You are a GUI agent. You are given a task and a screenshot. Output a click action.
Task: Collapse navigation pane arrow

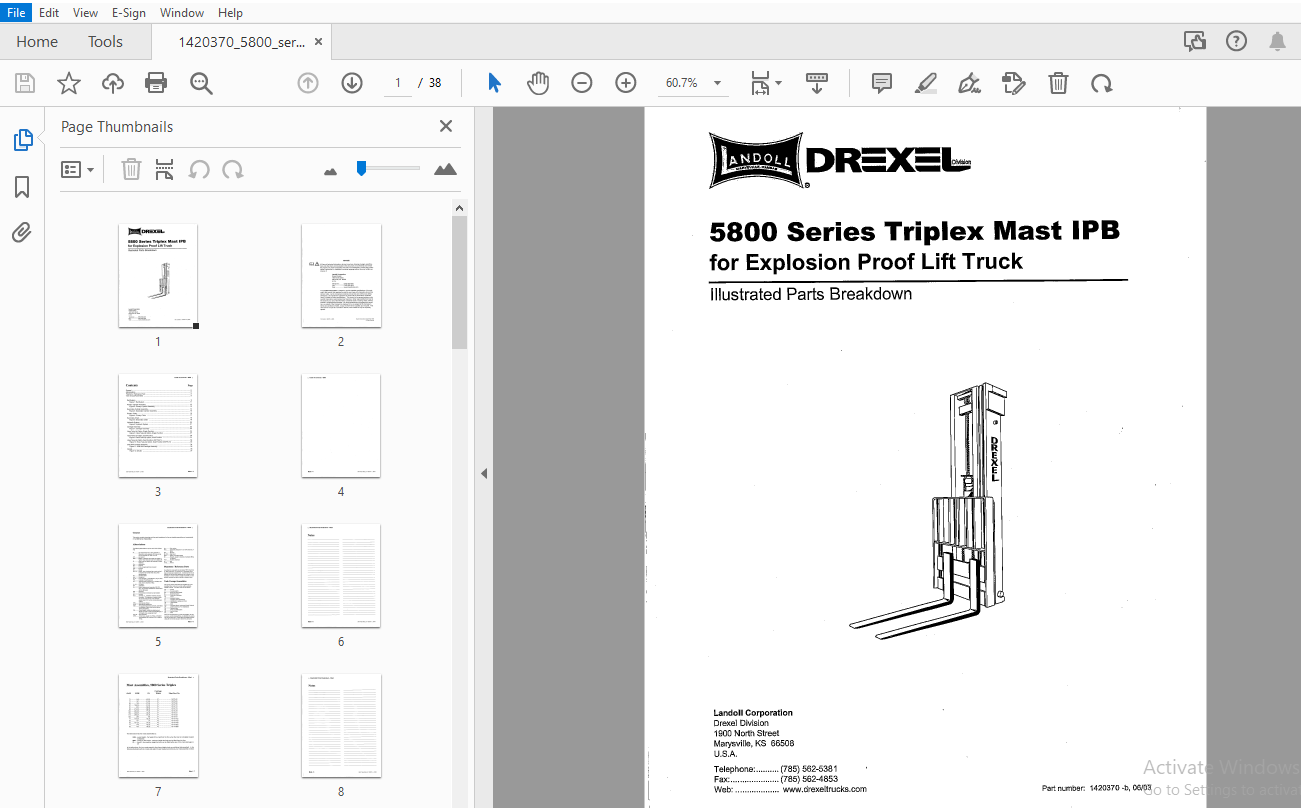484,473
